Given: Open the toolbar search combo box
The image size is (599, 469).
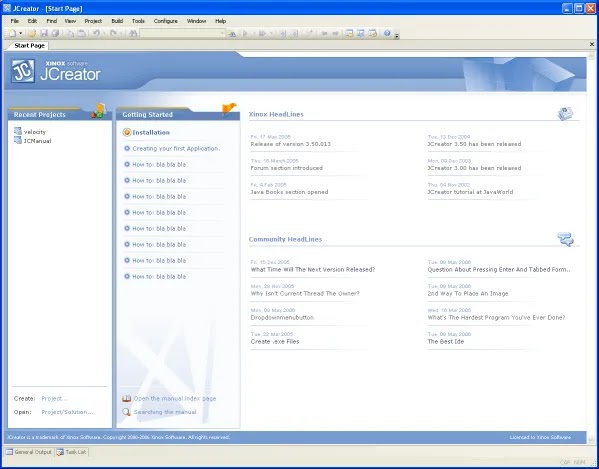Looking at the screenshot, I should [x=183, y=34].
